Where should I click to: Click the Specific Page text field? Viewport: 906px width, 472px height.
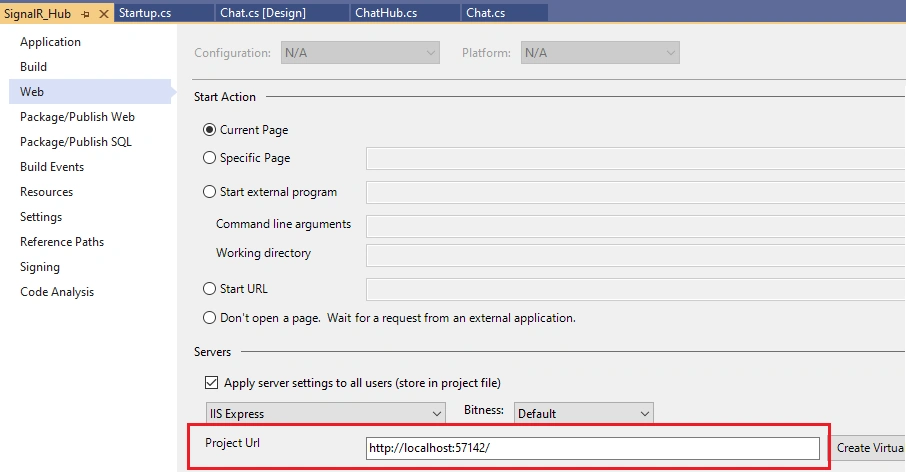coord(636,158)
